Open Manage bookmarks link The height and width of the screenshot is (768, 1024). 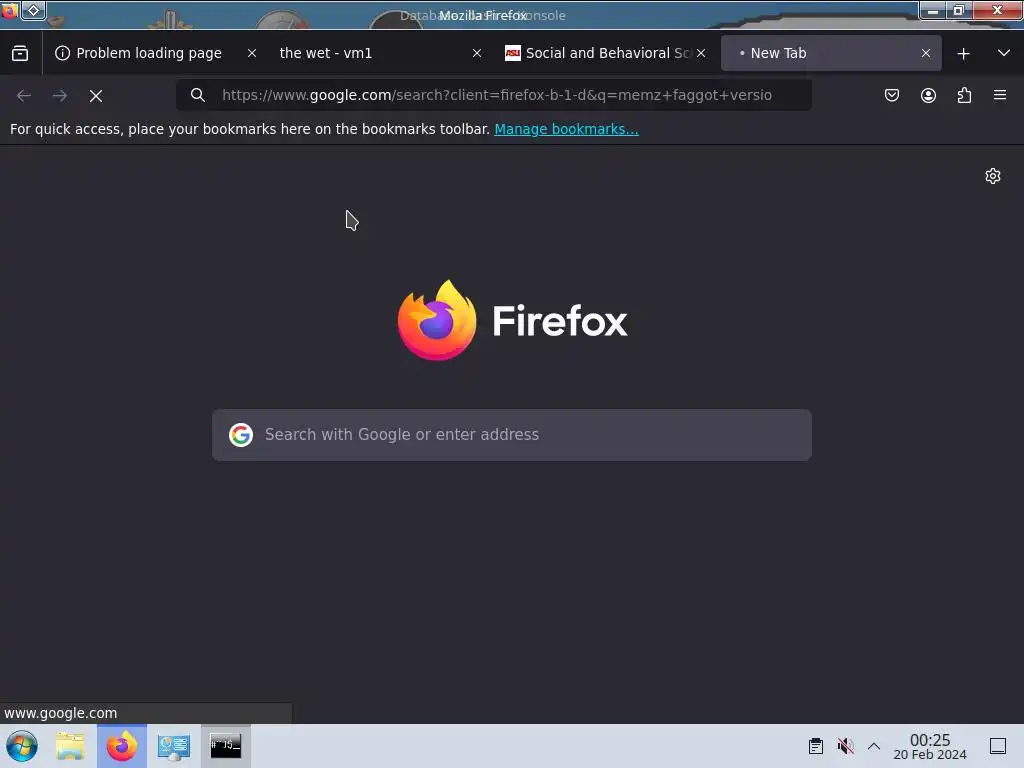pos(566,129)
